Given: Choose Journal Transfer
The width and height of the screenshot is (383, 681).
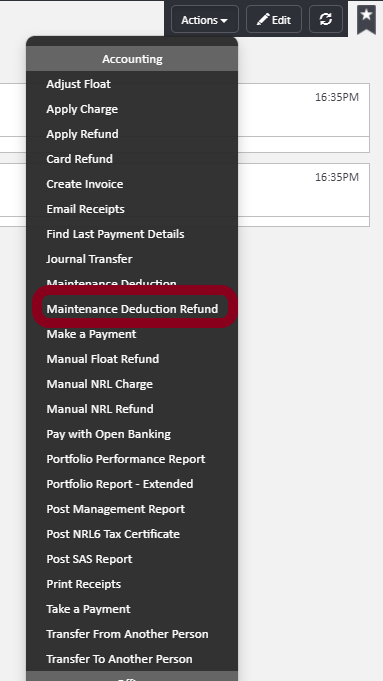Looking at the screenshot, I should [x=89, y=259].
